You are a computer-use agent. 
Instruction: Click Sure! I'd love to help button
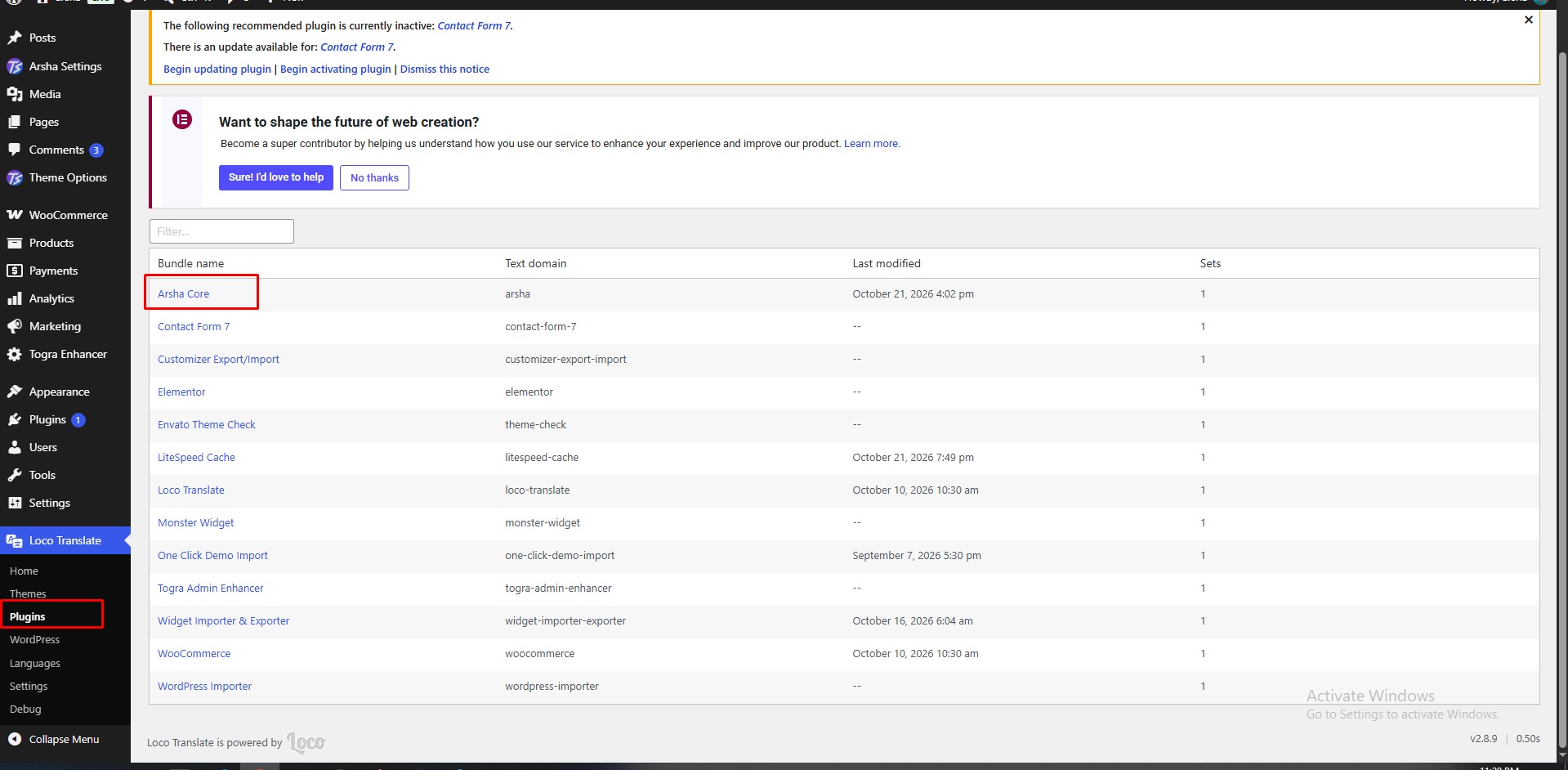[x=276, y=177]
